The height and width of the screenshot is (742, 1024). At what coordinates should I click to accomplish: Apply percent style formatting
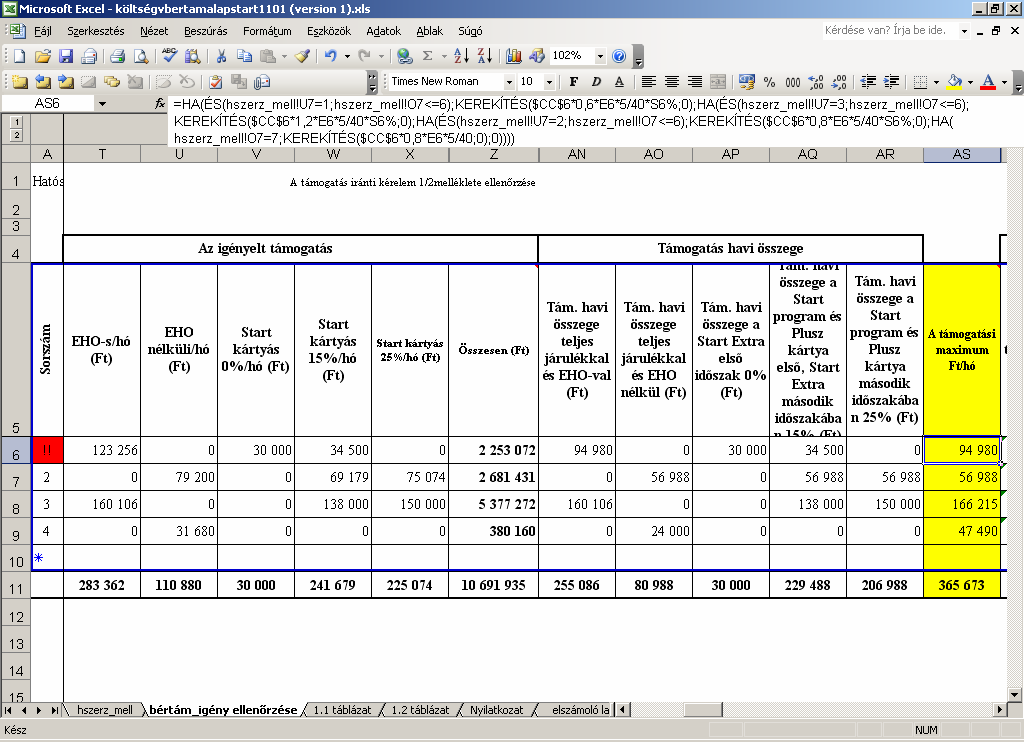(x=770, y=82)
